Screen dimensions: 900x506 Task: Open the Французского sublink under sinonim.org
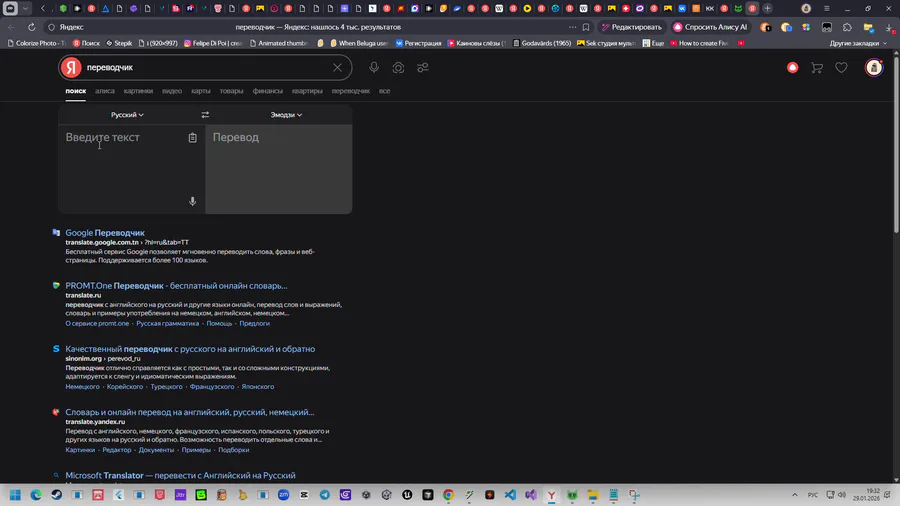pyautogui.click(x=212, y=387)
